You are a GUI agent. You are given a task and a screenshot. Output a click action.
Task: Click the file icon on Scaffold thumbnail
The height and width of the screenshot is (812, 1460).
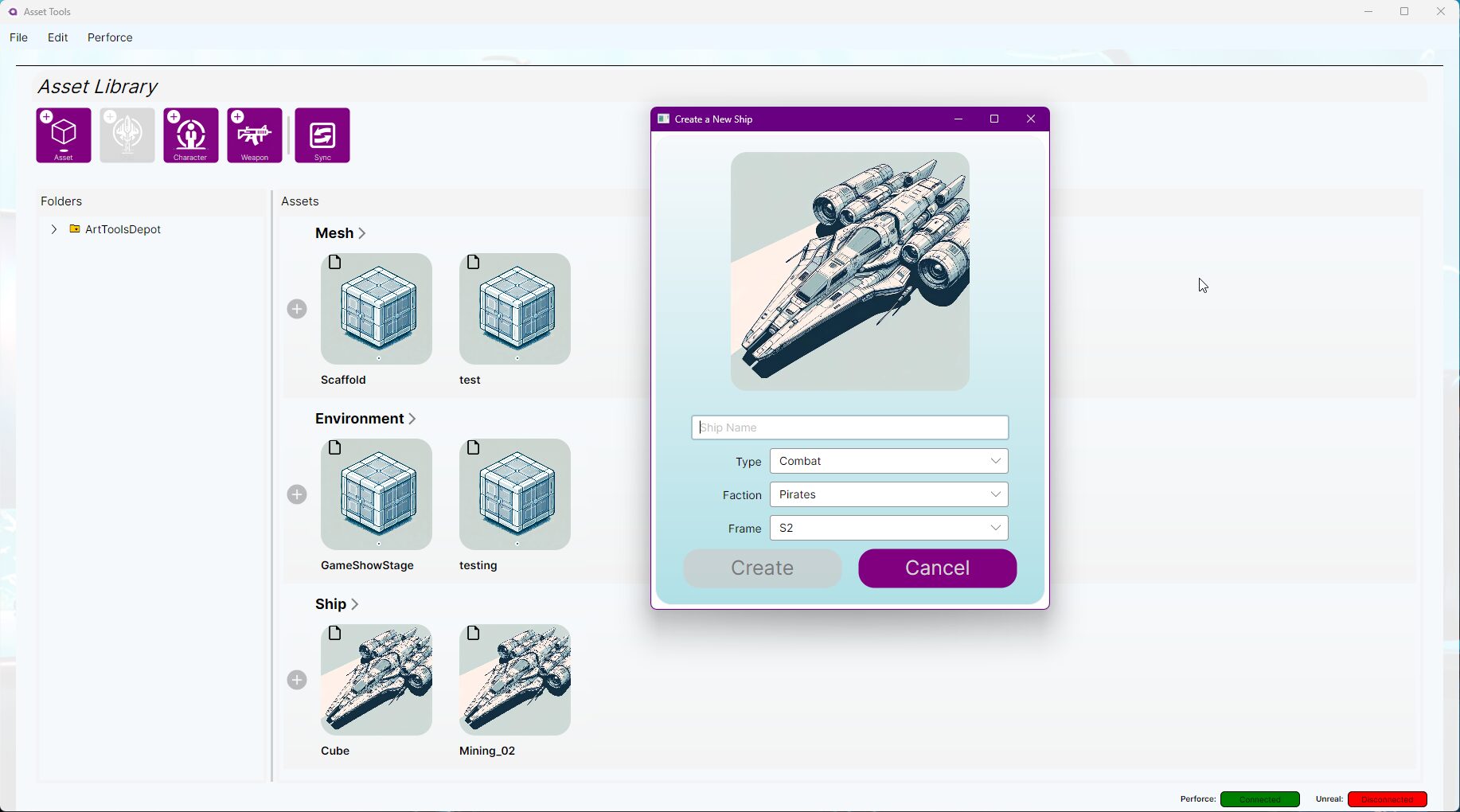[335, 263]
